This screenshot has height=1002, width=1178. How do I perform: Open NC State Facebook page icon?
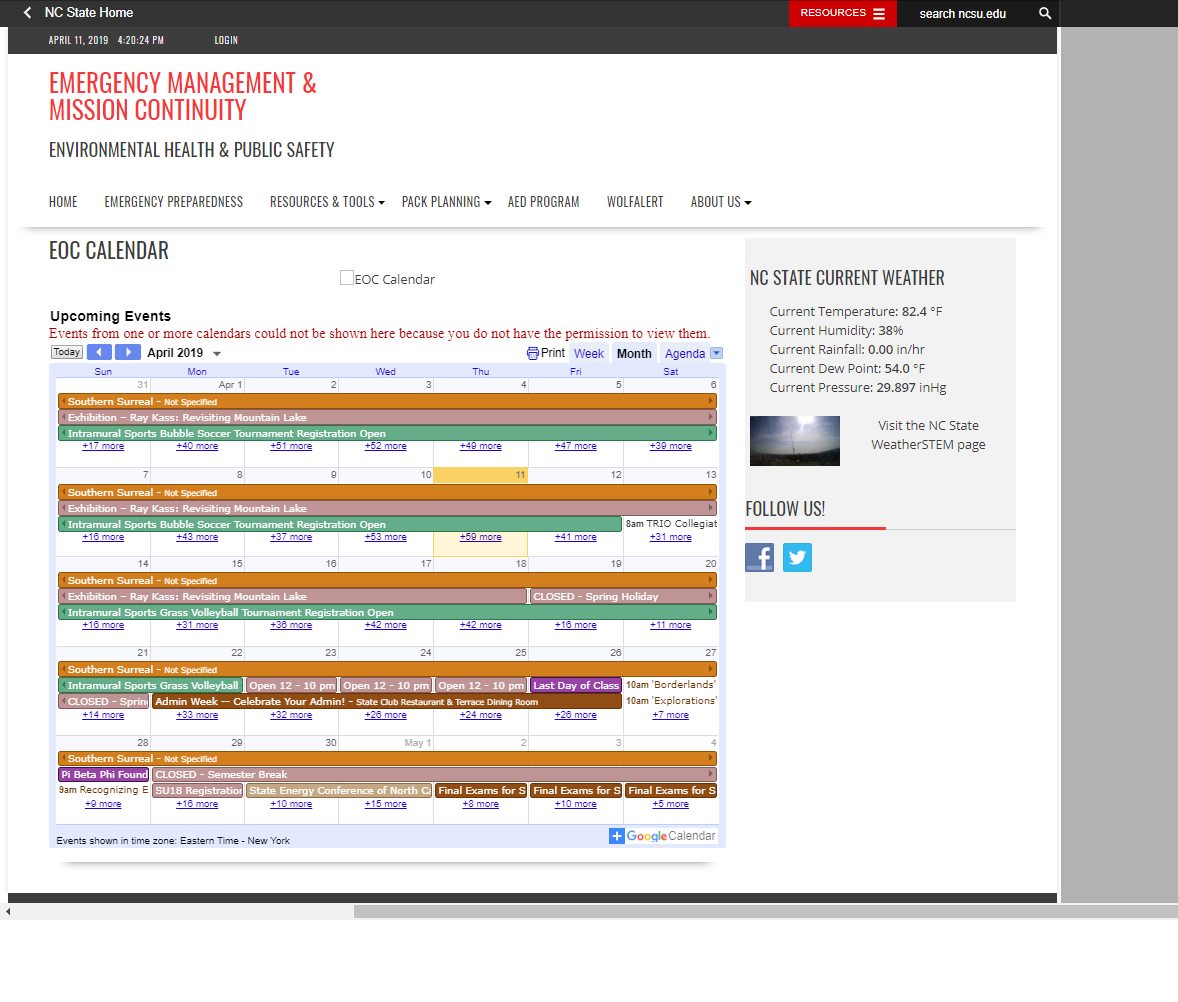tap(760, 557)
